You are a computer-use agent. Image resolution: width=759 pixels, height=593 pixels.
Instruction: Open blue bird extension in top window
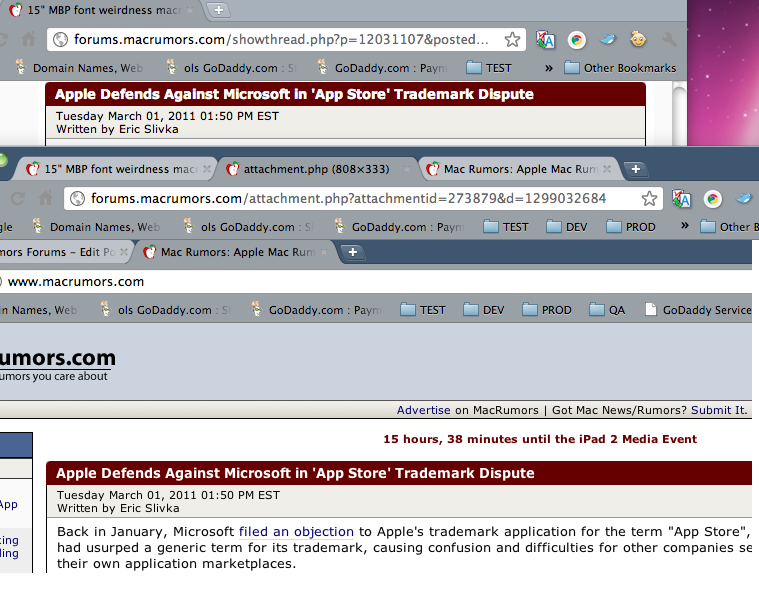608,39
